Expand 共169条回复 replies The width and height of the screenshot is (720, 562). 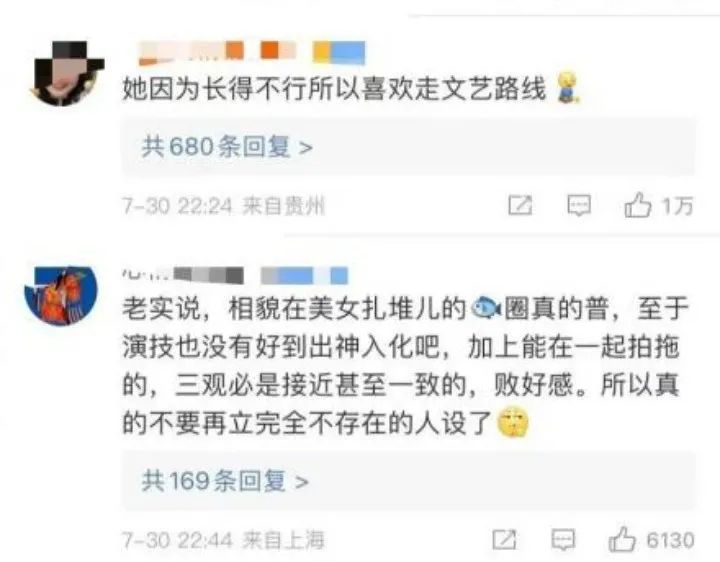click(225, 481)
